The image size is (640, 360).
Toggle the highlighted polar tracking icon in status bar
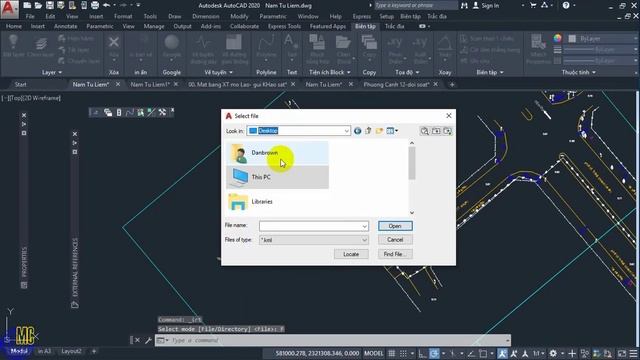point(434,353)
